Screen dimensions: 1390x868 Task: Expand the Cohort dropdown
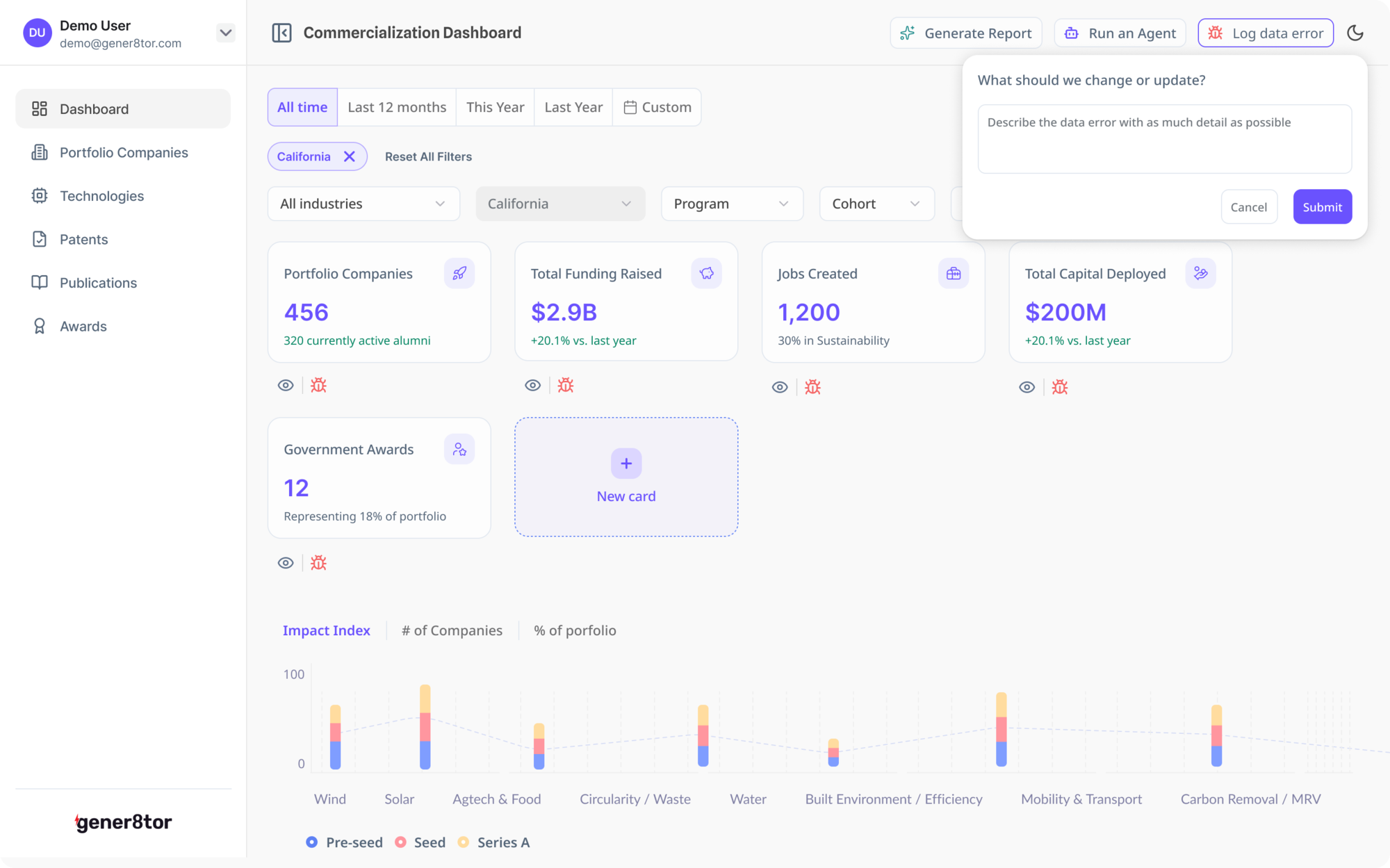tap(876, 204)
